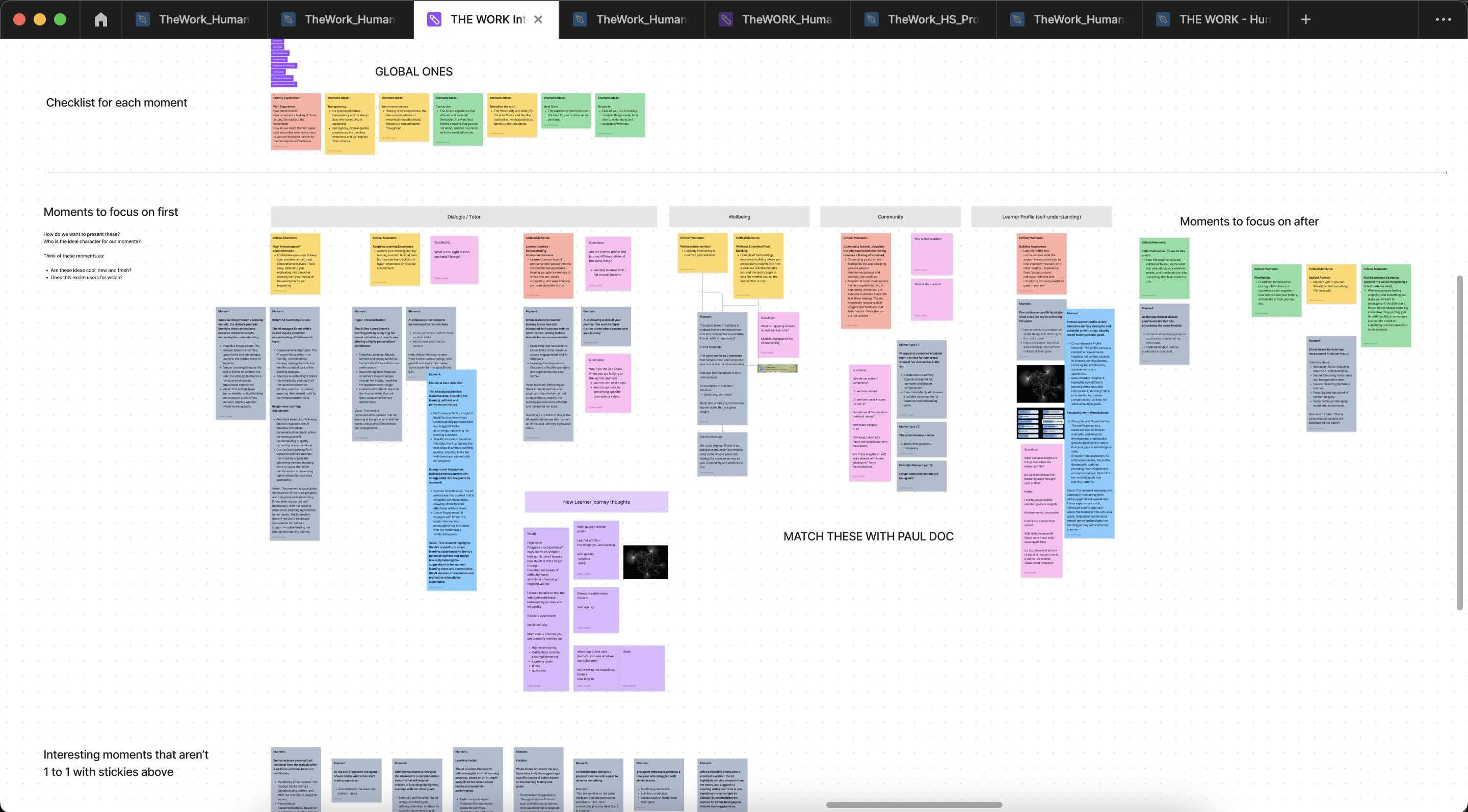Click the network graph image thumbnail
Viewport: 1468px width, 812px height.
646,561
